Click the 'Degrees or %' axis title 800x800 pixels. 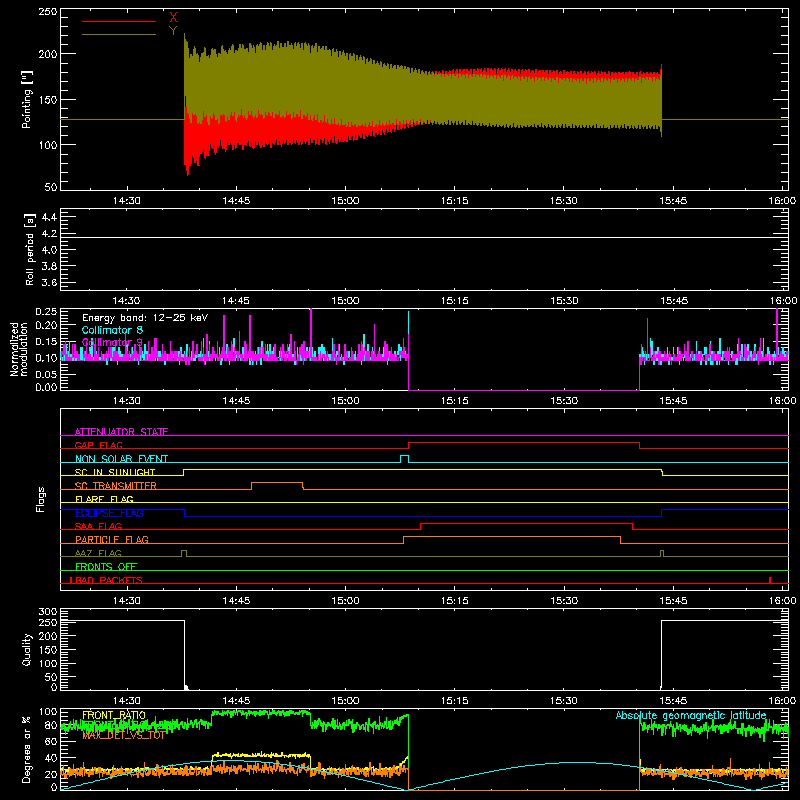27,749
